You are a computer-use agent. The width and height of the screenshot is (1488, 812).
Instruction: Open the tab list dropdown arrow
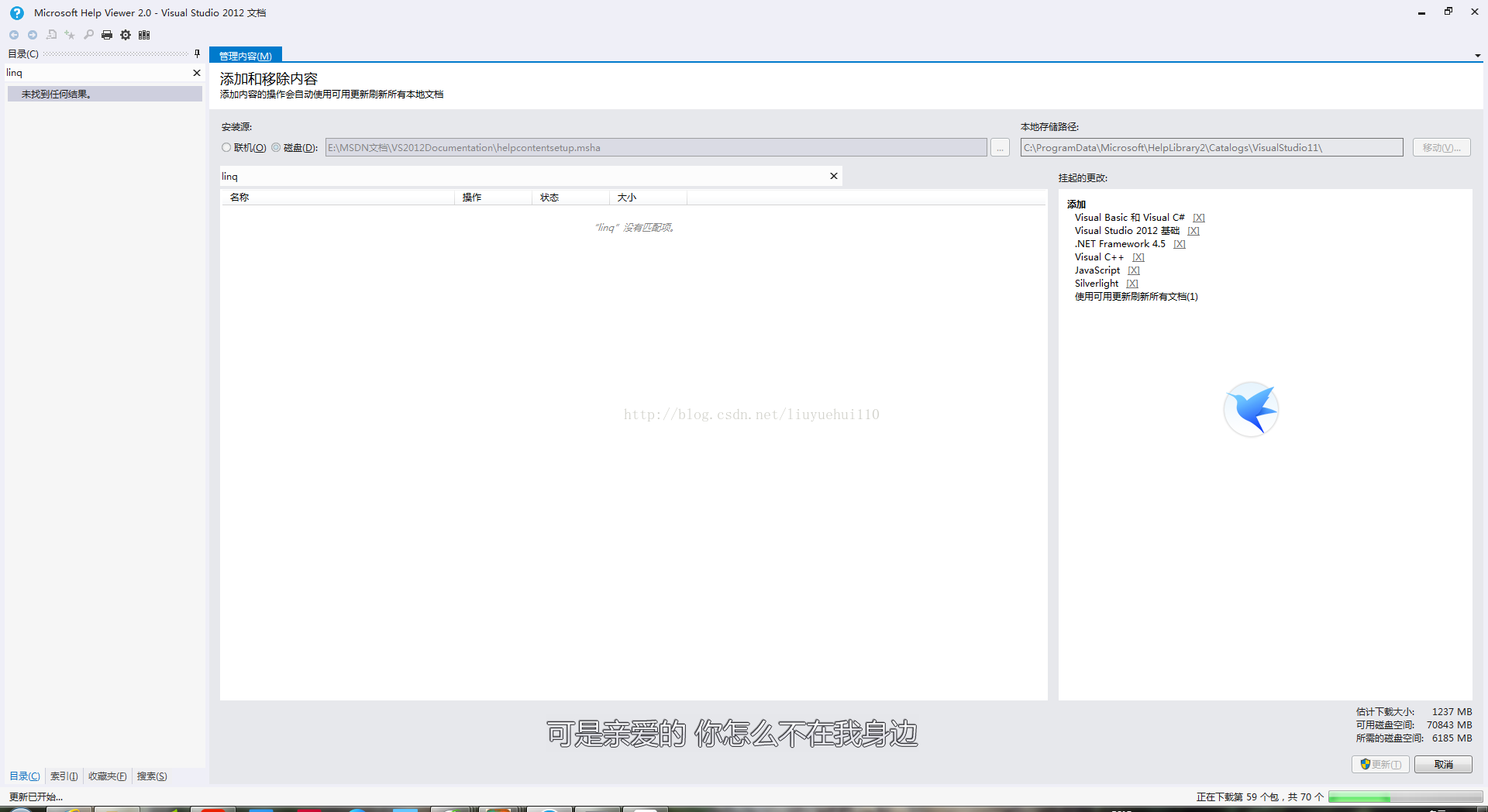point(1478,56)
